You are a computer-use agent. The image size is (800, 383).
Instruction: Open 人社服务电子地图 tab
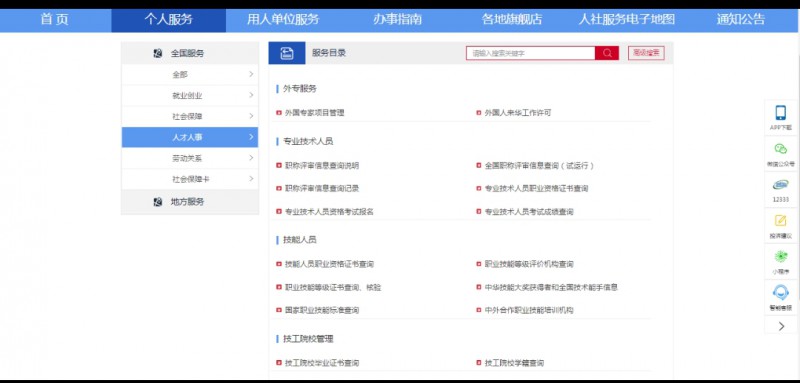(627, 20)
